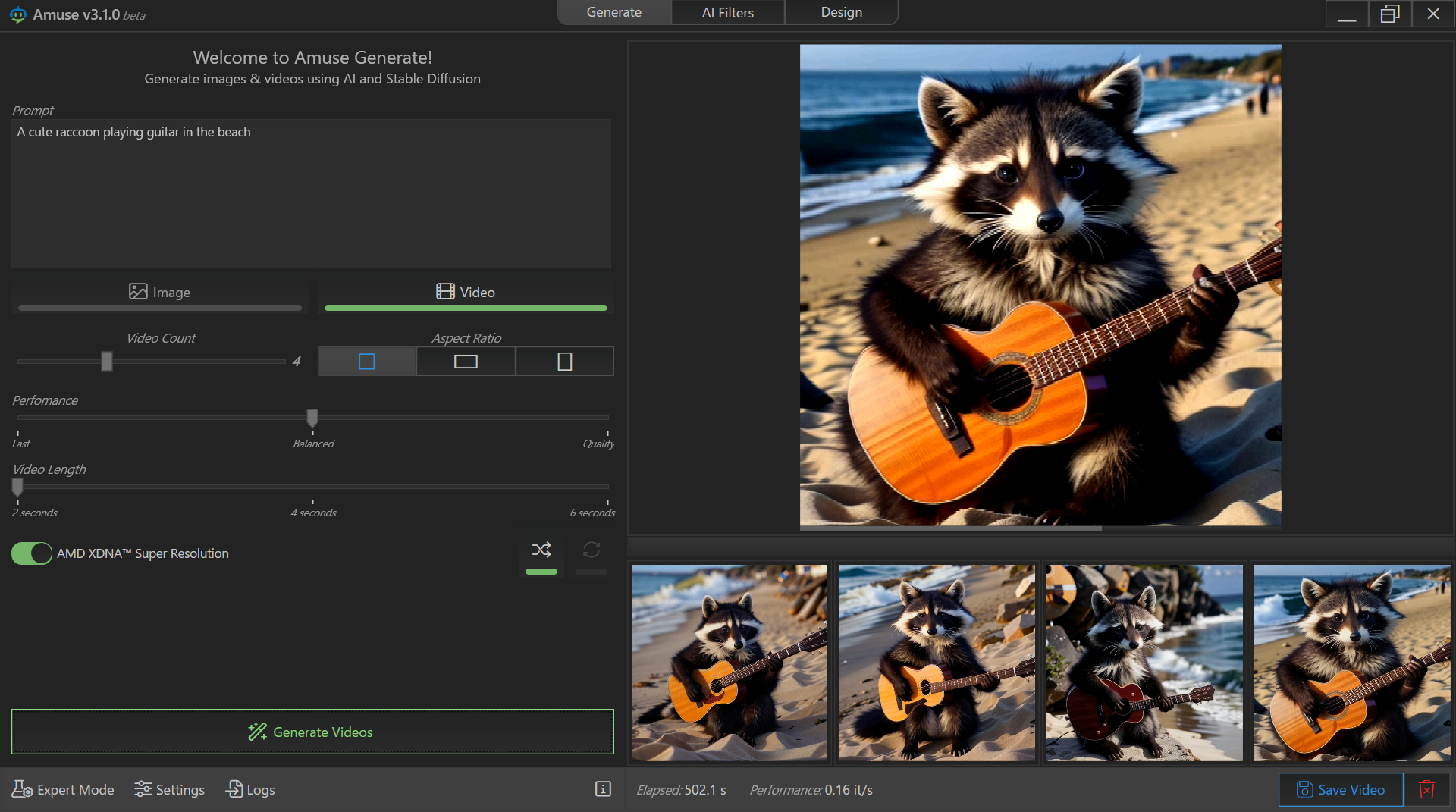Open the info panel via the info icon
Image resolution: width=1456 pixels, height=812 pixels.
point(602,789)
